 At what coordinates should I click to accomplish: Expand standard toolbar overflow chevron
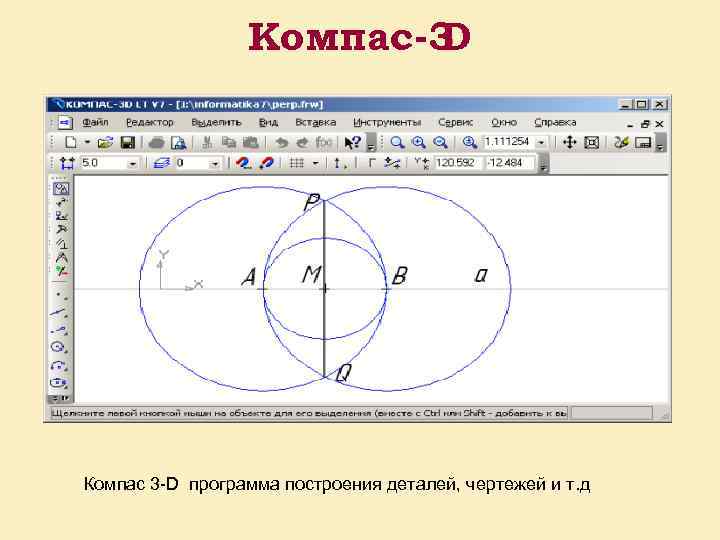coord(371,143)
